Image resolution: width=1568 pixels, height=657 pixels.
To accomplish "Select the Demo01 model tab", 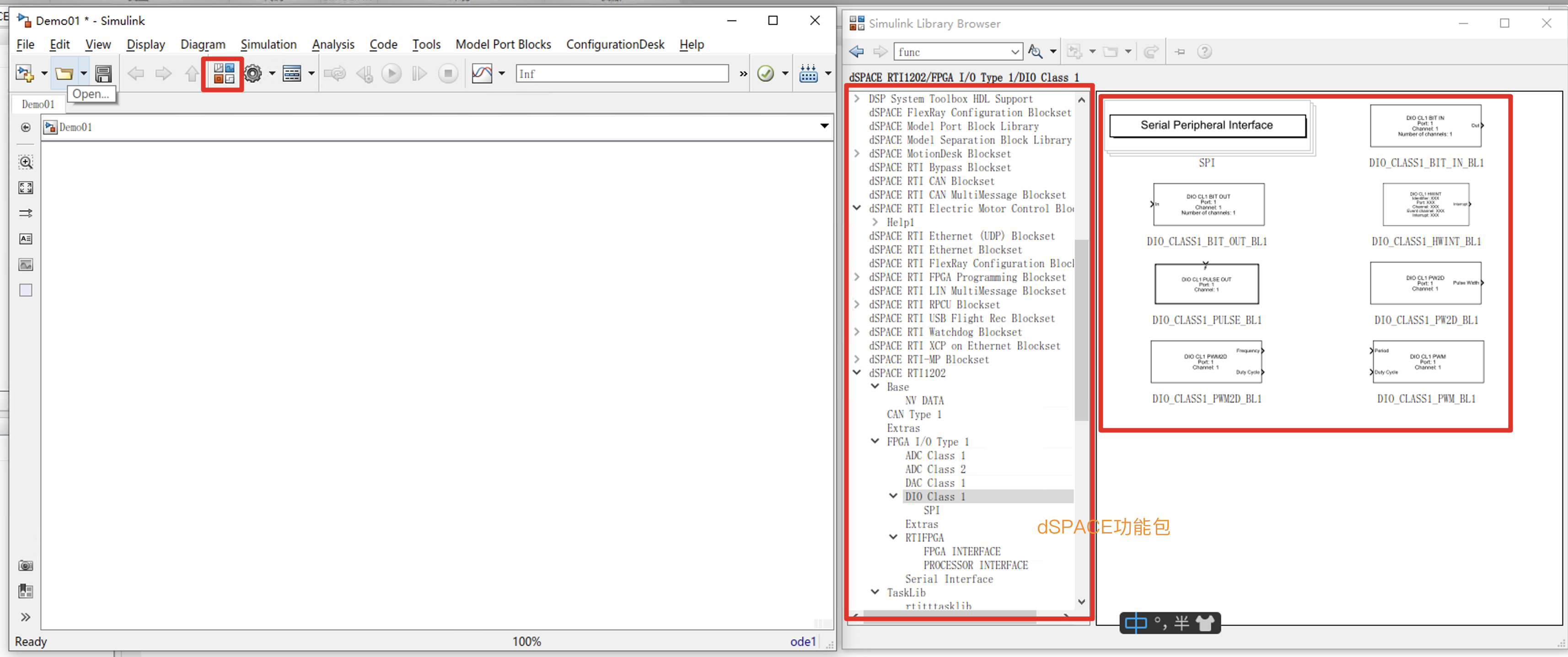I will point(38,104).
